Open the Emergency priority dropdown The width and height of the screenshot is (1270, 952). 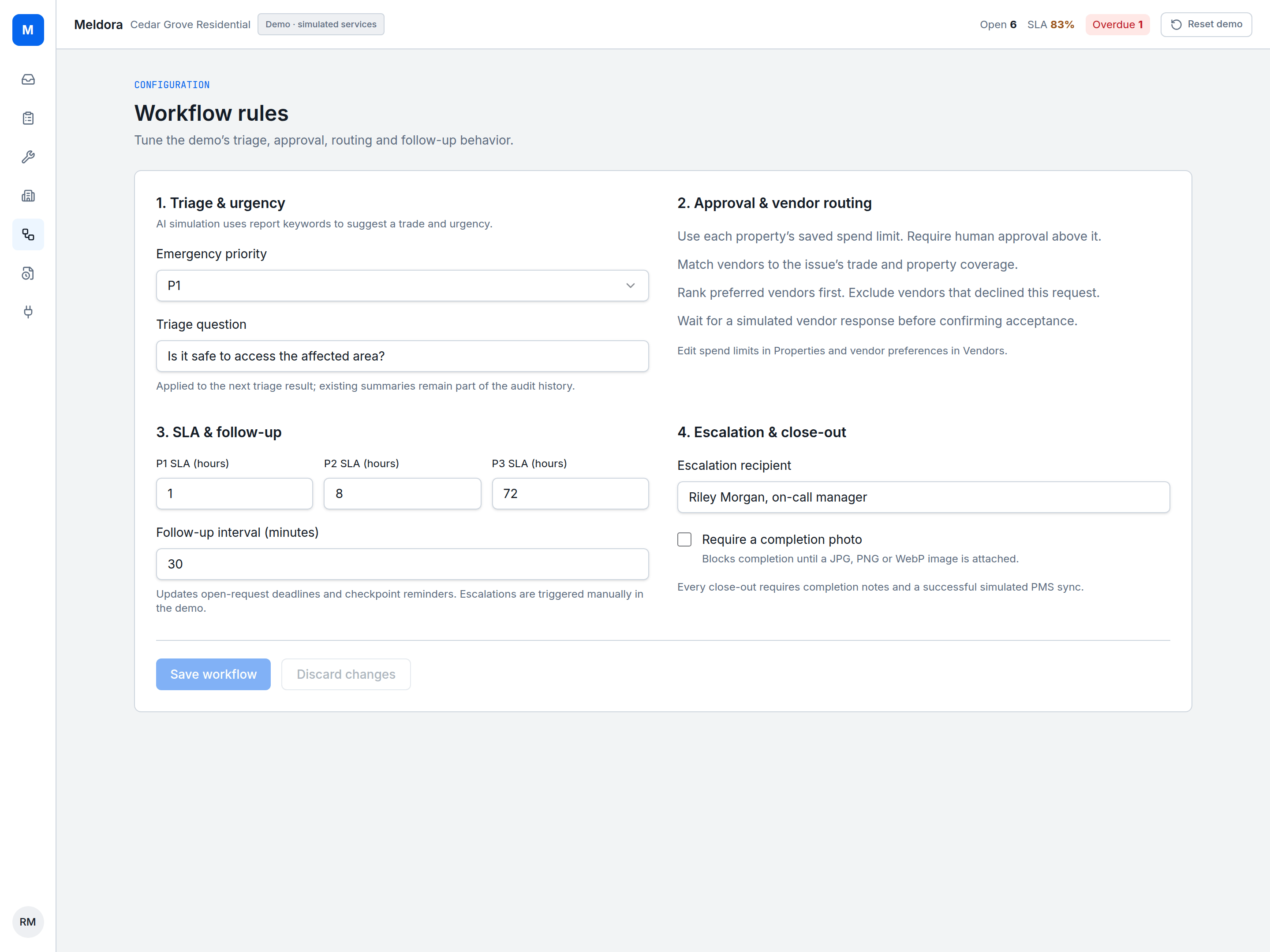(402, 285)
